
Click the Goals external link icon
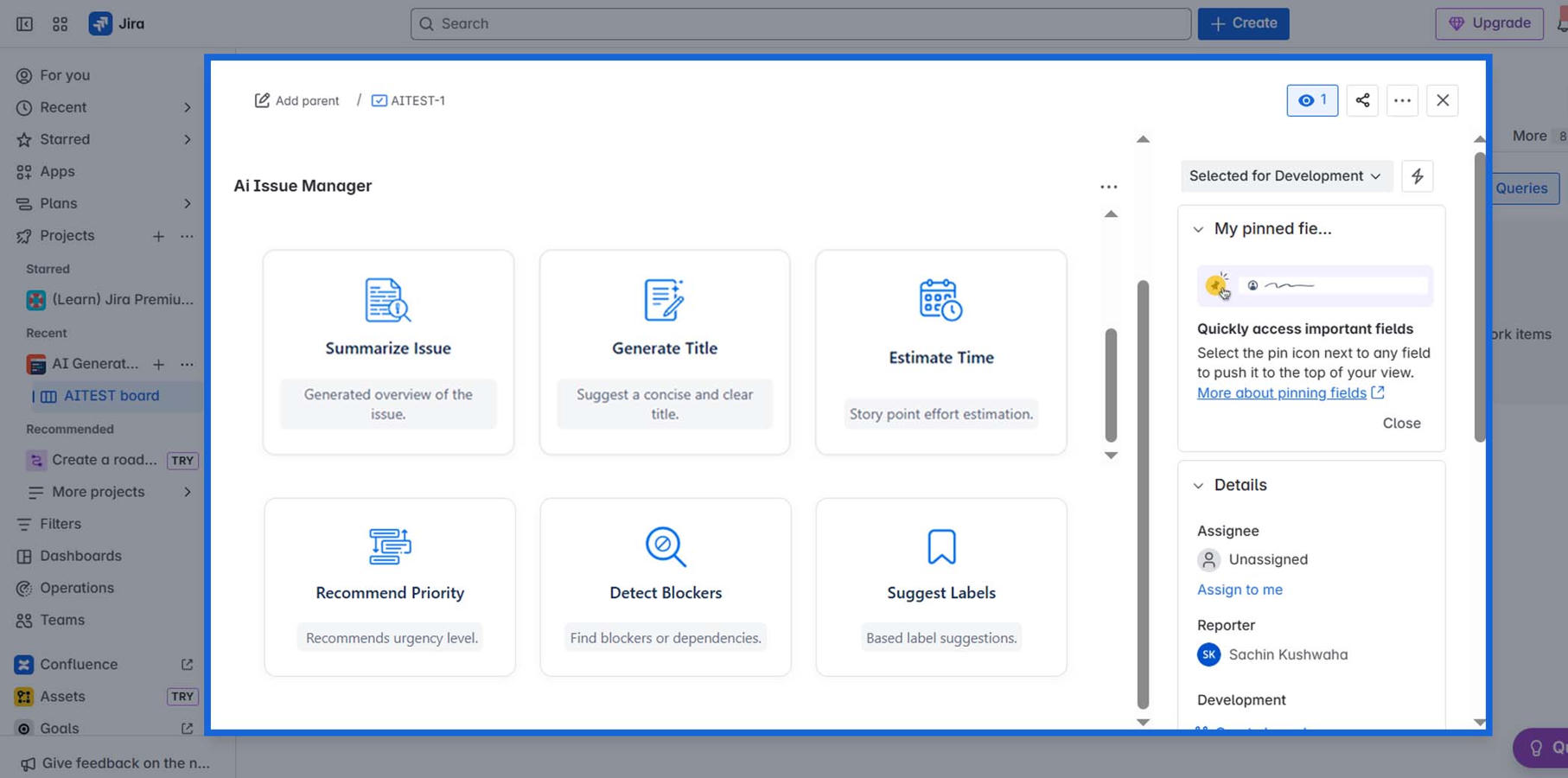(187, 728)
